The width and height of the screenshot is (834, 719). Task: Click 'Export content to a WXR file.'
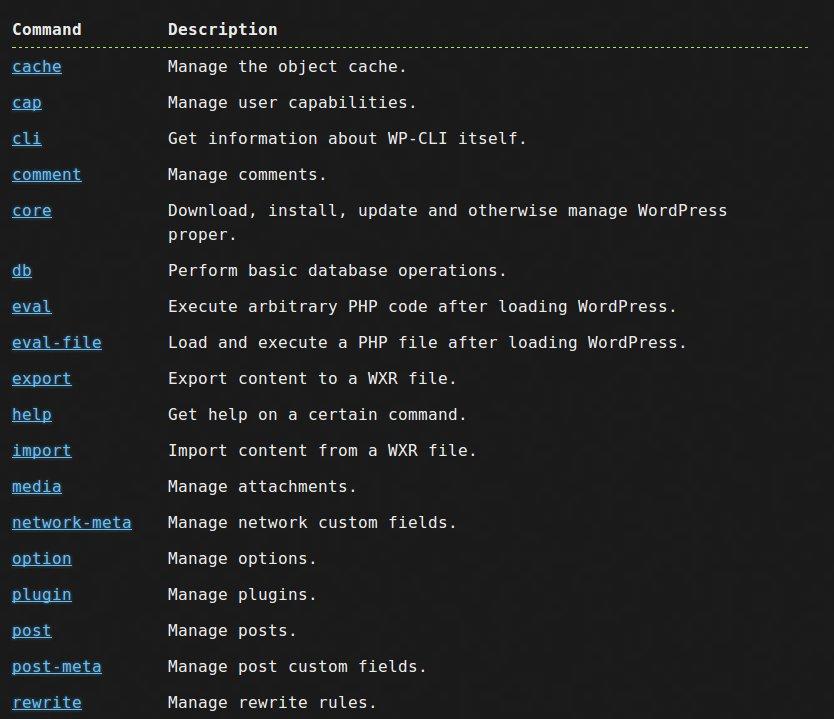click(x=312, y=379)
